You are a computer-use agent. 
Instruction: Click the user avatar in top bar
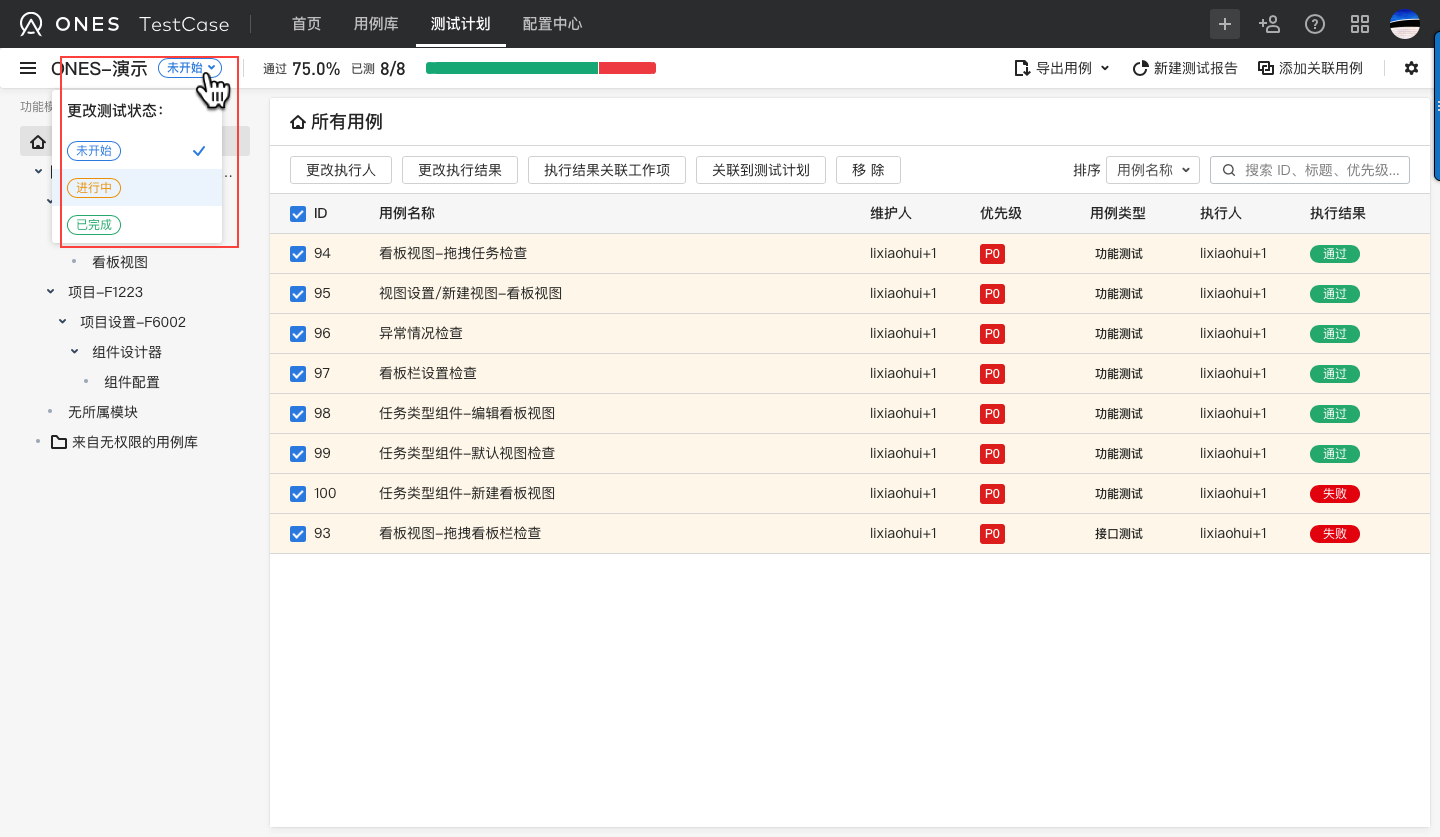pyautogui.click(x=1405, y=24)
